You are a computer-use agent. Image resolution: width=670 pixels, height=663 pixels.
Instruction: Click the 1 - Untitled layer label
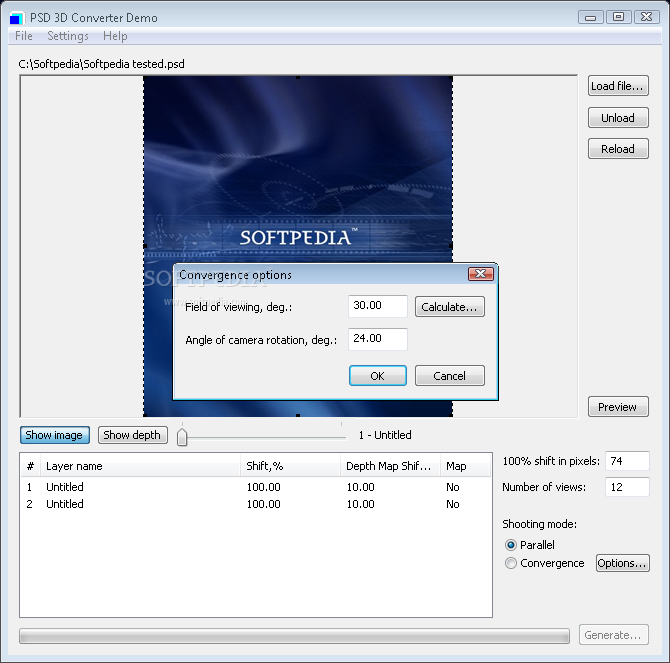point(385,435)
